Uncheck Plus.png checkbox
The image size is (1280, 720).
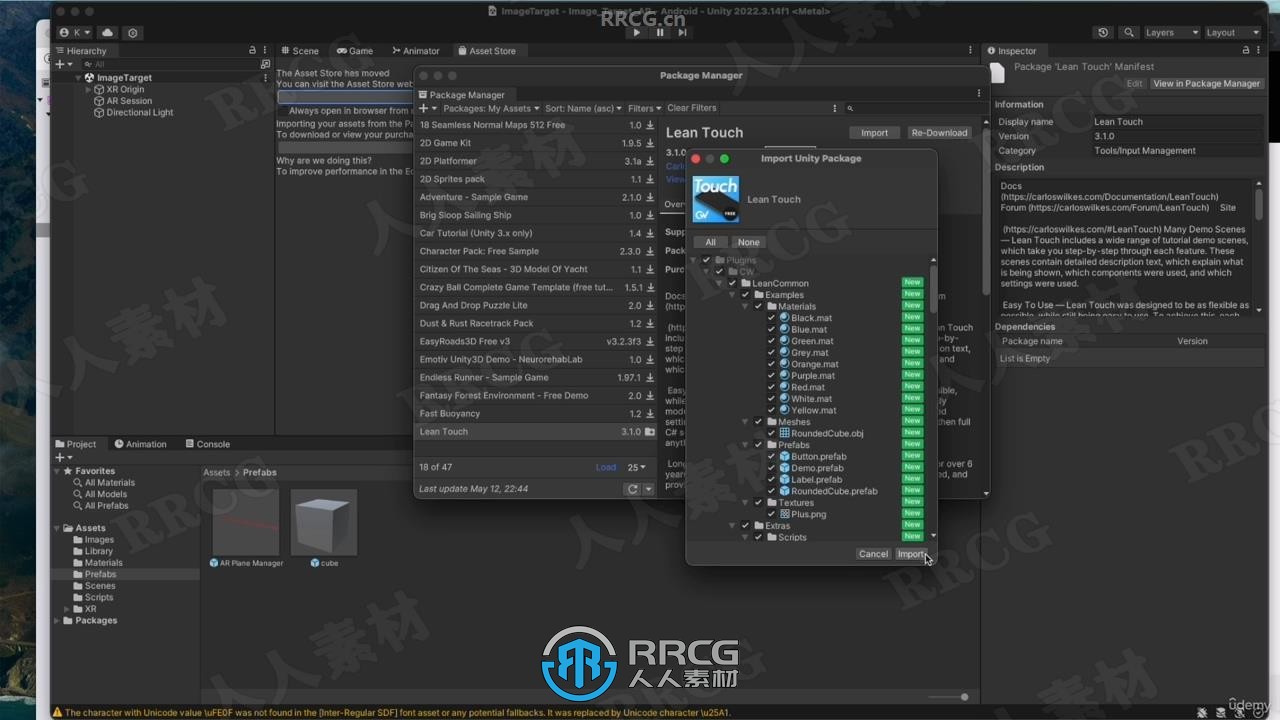click(x=771, y=514)
